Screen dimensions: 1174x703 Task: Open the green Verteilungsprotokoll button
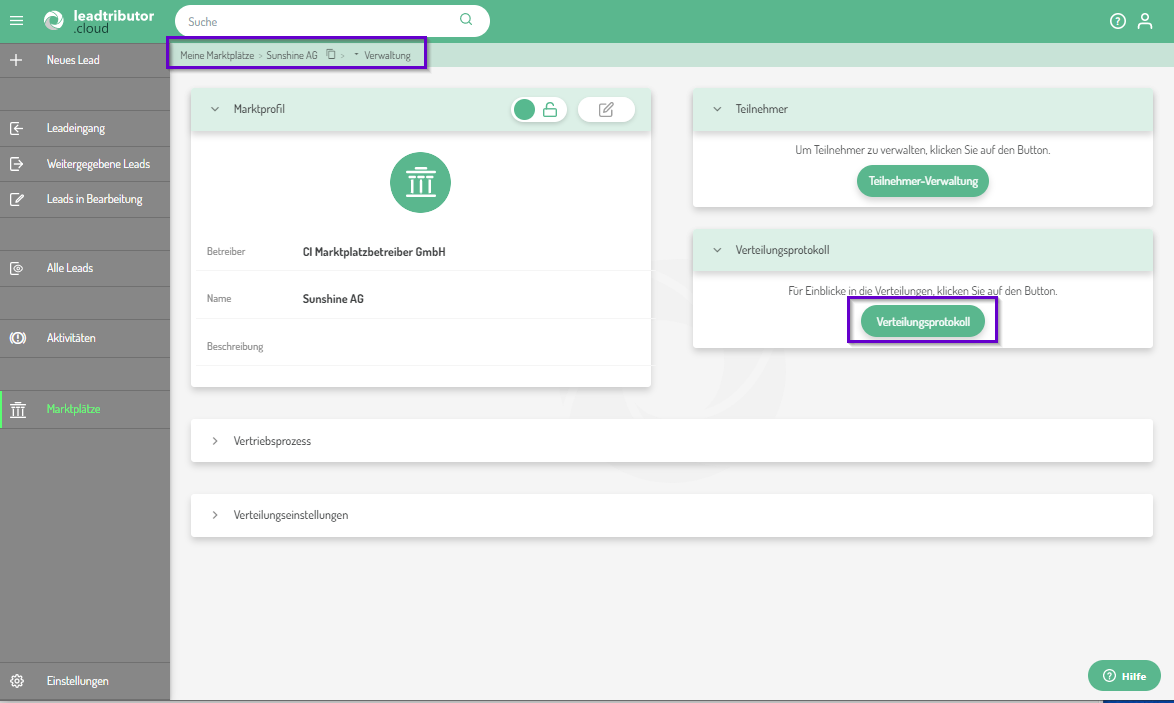tap(923, 323)
